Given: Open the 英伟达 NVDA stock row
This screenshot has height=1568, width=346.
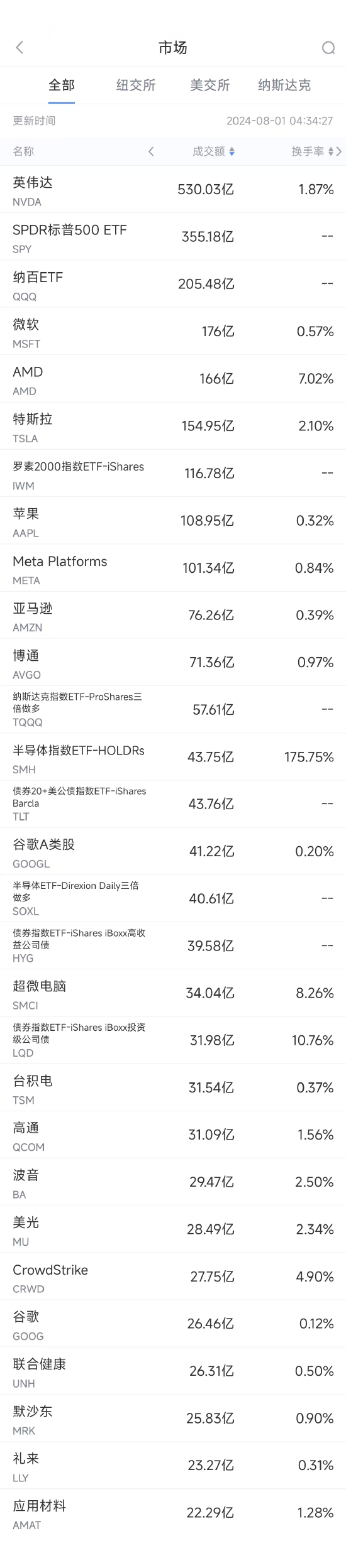Looking at the screenshot, I should [173, 190].
